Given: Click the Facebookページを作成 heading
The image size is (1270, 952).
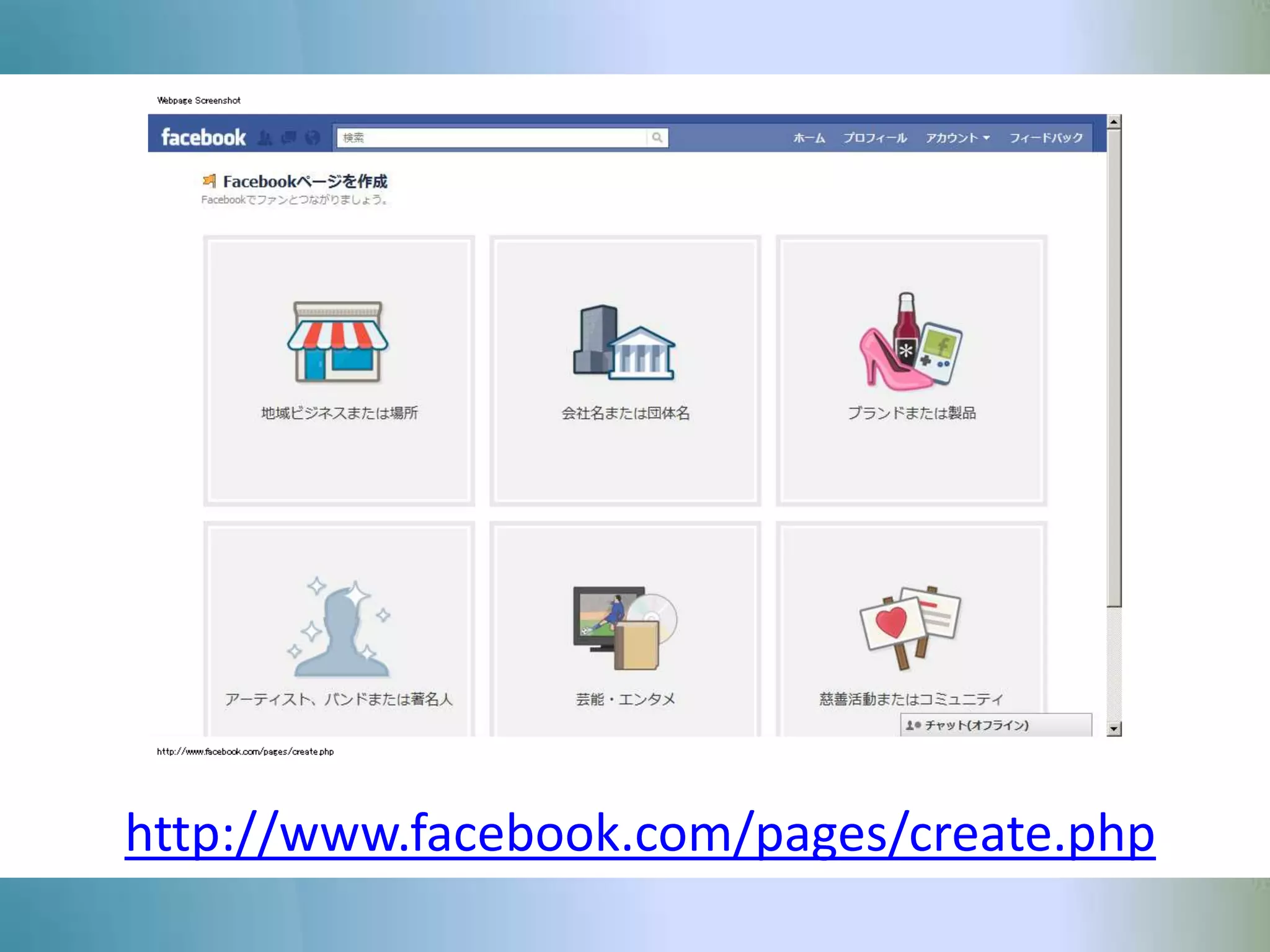Looking at the screenshot, I should [x=305, y=181].
